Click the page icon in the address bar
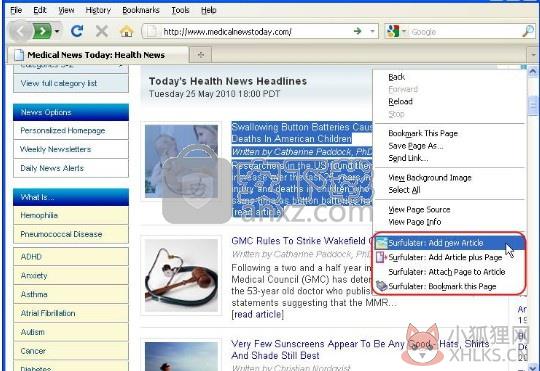The width and height of the screenshot is (540, 371). (x=151, y=32)
